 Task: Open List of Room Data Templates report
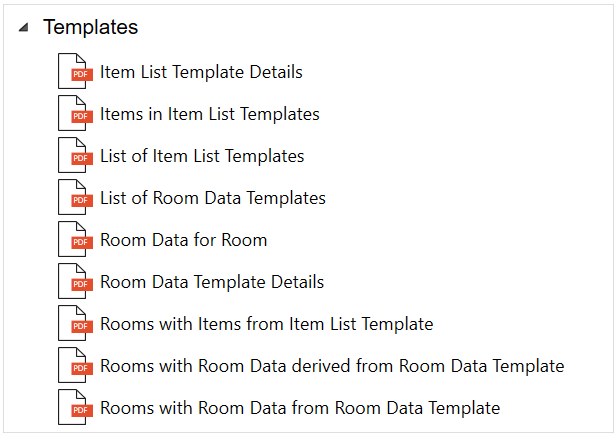pos(213,198)
